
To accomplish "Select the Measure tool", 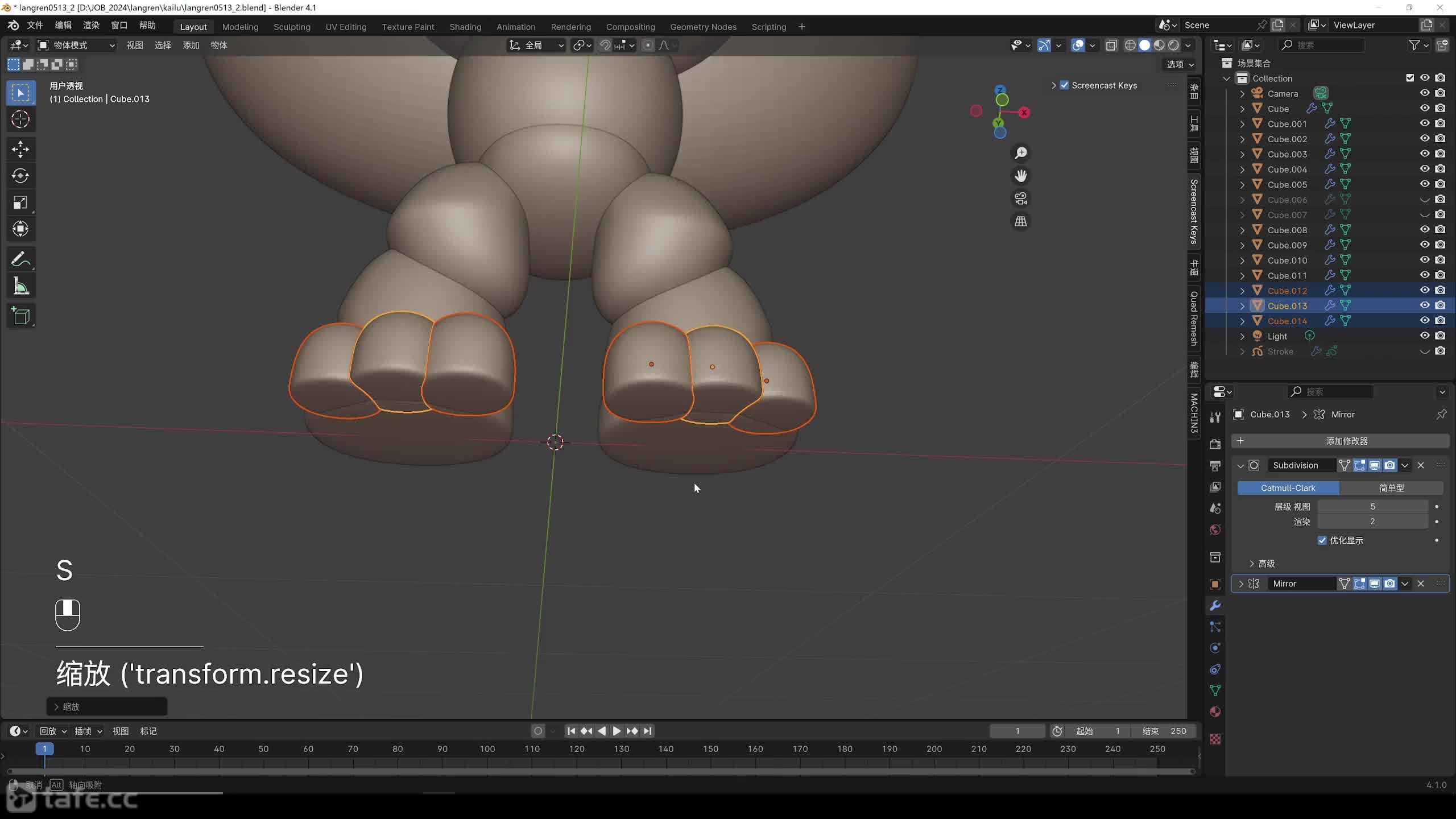I will [20, 286].
